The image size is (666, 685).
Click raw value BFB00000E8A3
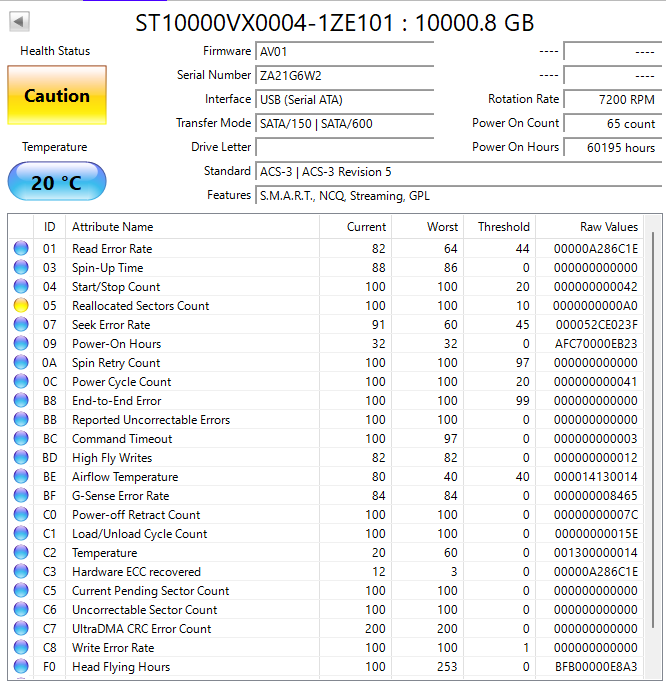tap(596, 667)
